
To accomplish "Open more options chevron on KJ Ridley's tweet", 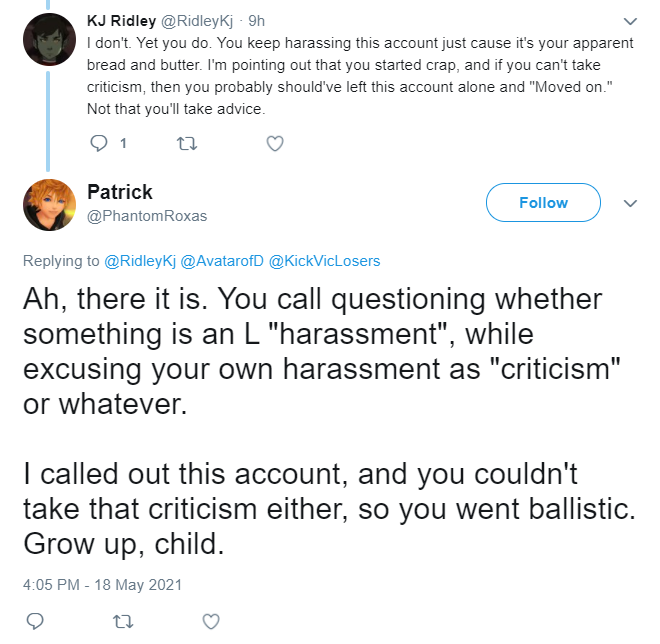I will (630, 21).
